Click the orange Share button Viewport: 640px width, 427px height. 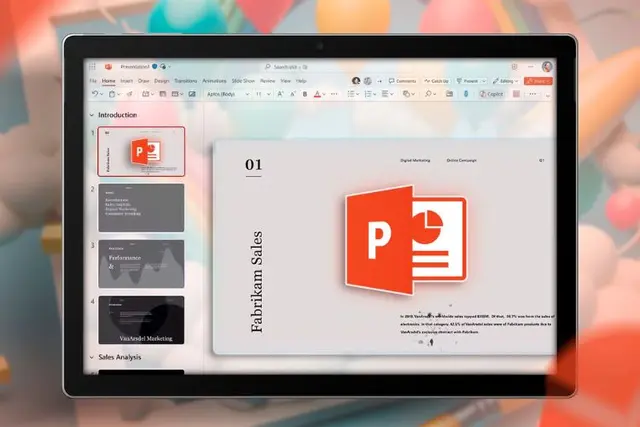tap(538, 81)
